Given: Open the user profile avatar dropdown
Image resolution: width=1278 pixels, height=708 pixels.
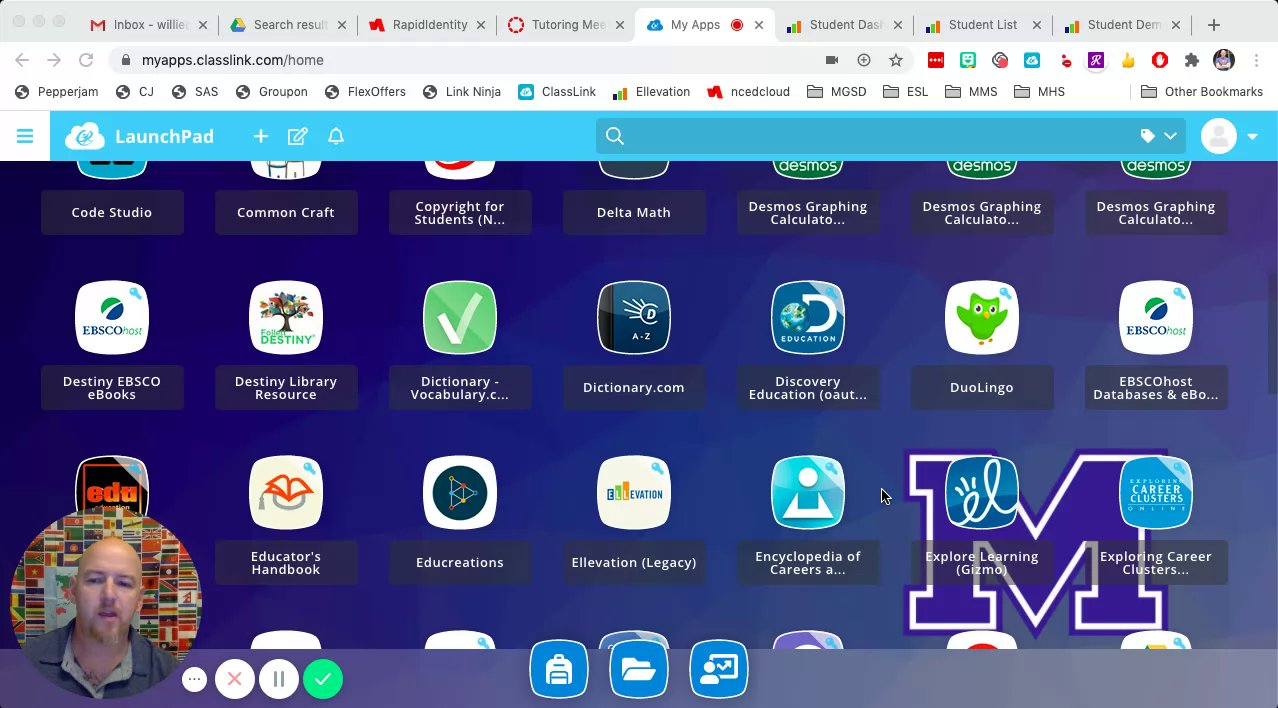Looking at the screenshot, I should (x=1230, y=136).
